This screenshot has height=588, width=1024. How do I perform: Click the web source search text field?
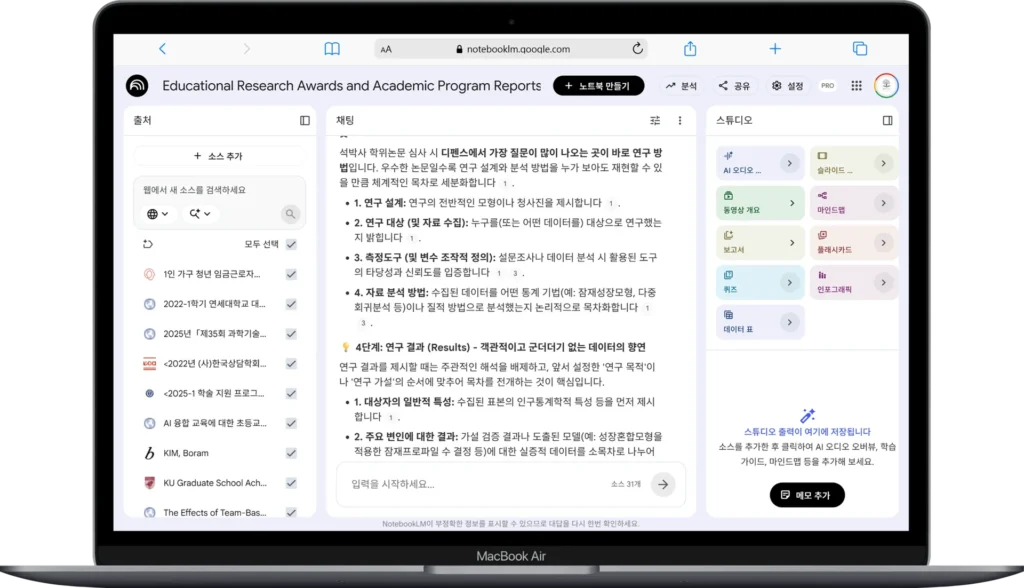coord(219,190)
